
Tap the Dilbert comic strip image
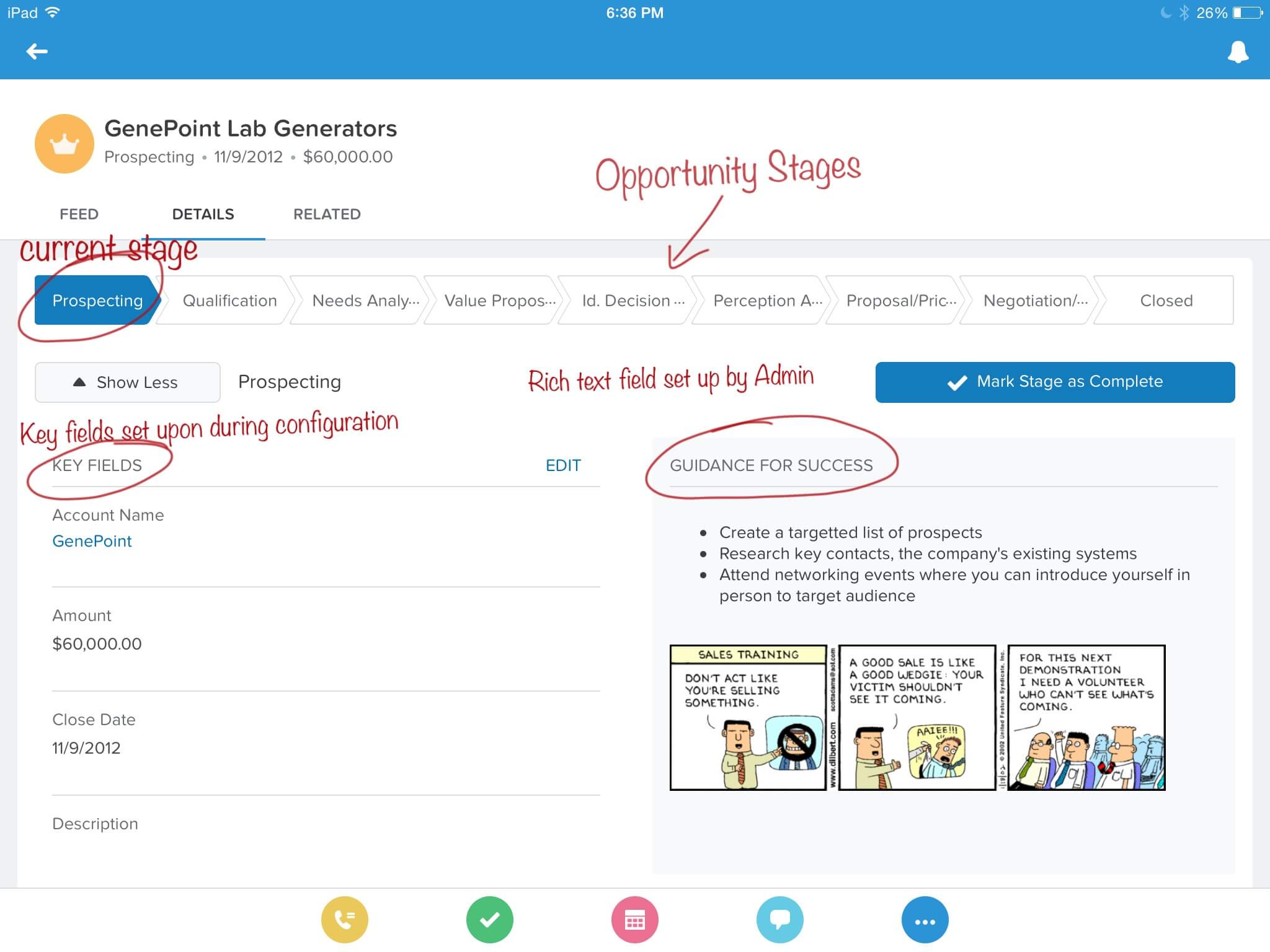[x=917, y=717]
